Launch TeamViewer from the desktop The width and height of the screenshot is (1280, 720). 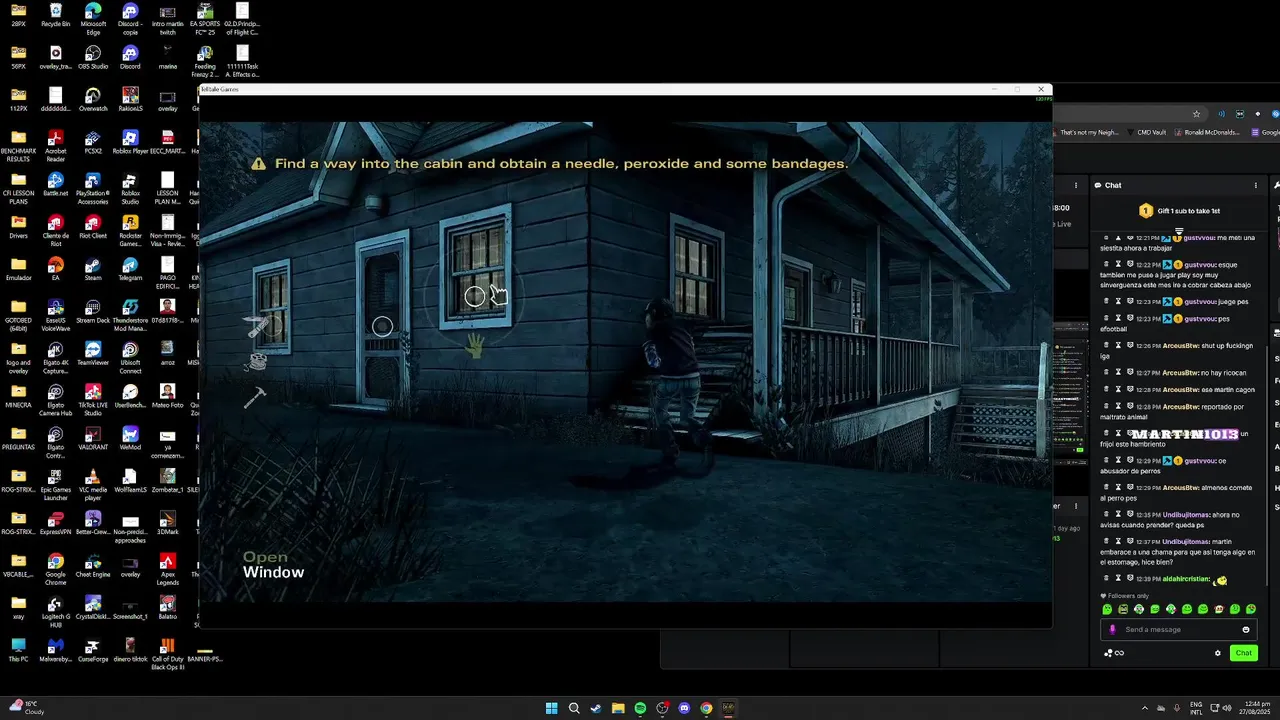point(93,353)
